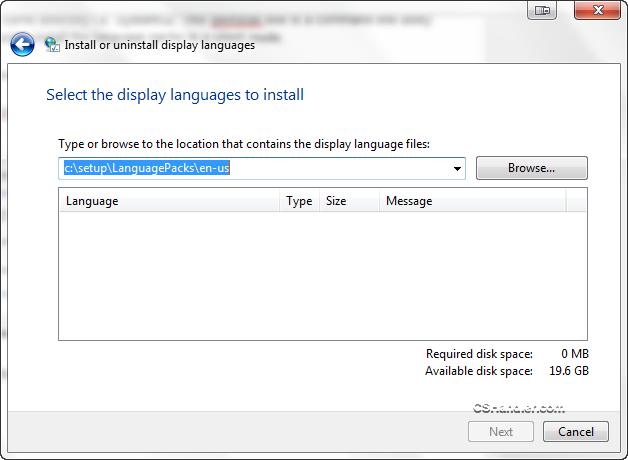The image size is (628, 460).
Task: Sort by the Type column header
Action: [299, 201]
